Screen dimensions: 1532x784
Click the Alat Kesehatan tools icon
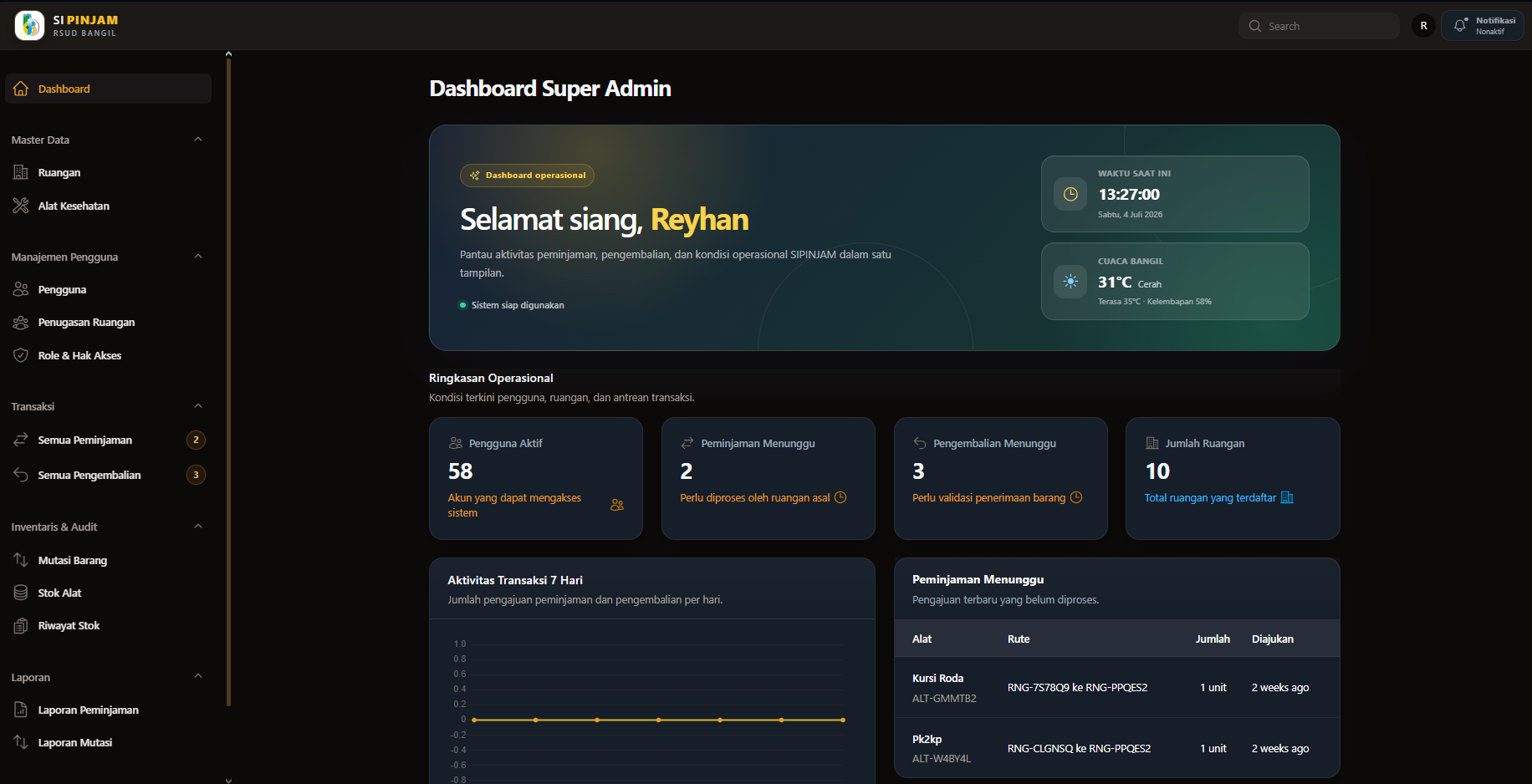click(21, 206)
